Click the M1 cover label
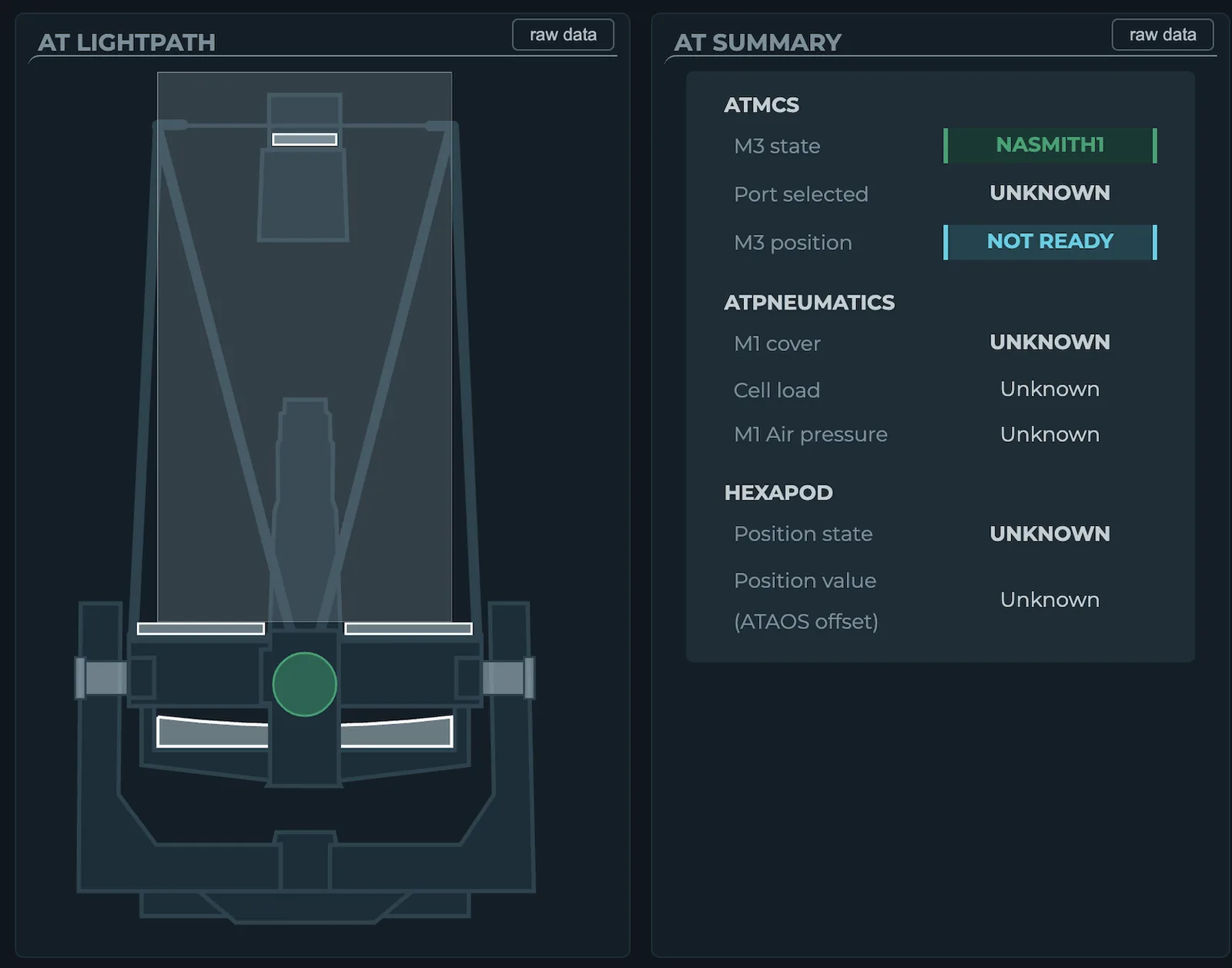Image resolution: width=1232 pixels, height=968 pixels. [777, 343]
